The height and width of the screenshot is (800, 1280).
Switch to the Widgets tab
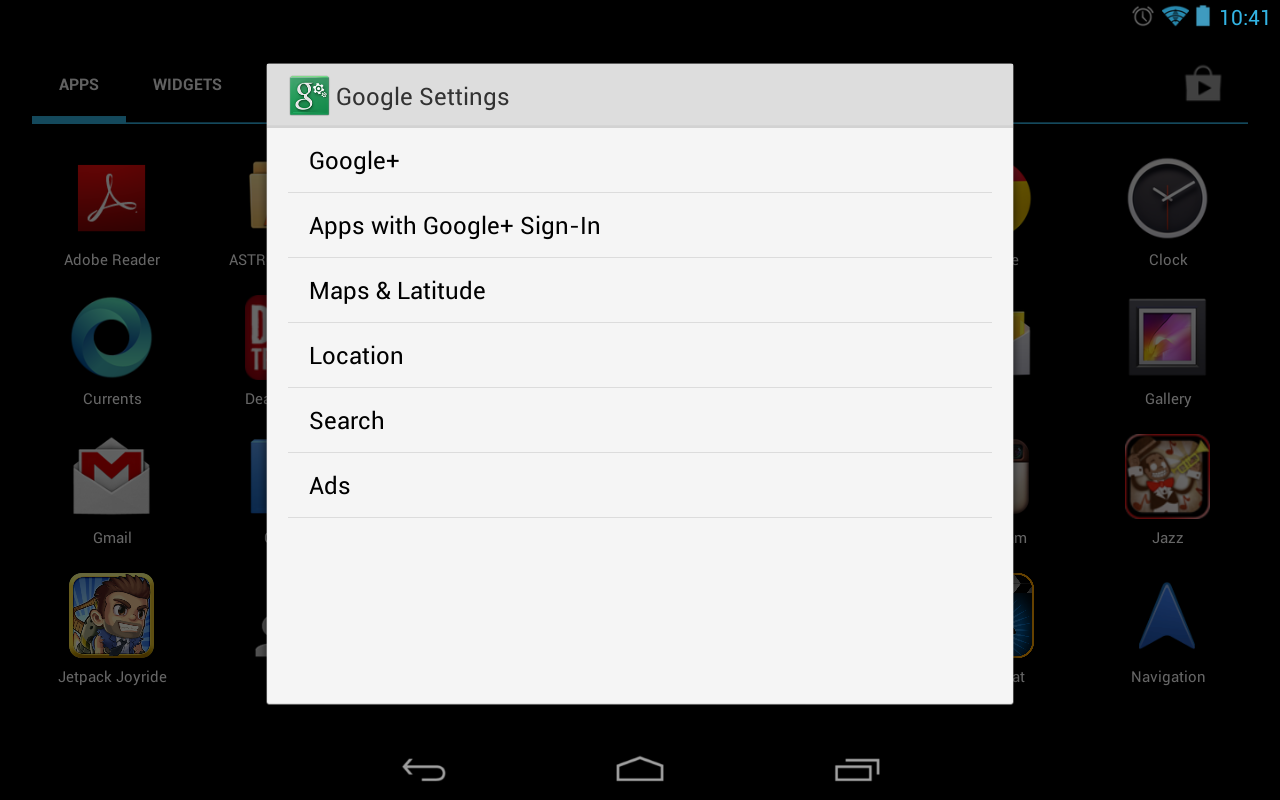pyautogui.click(x=187, y=85)
